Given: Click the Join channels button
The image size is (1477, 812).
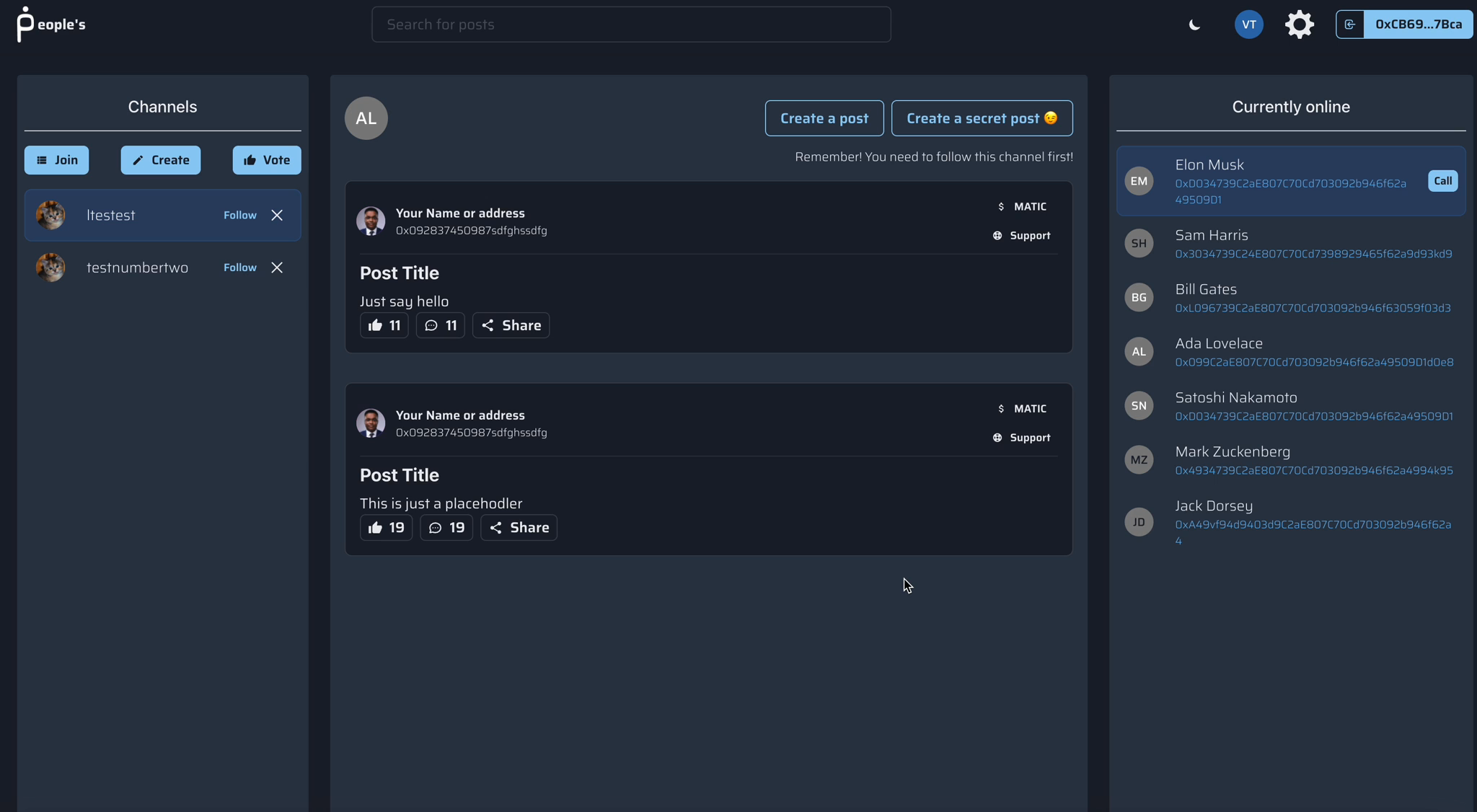Looking at the screenshot, I should (x=56, y=160).
